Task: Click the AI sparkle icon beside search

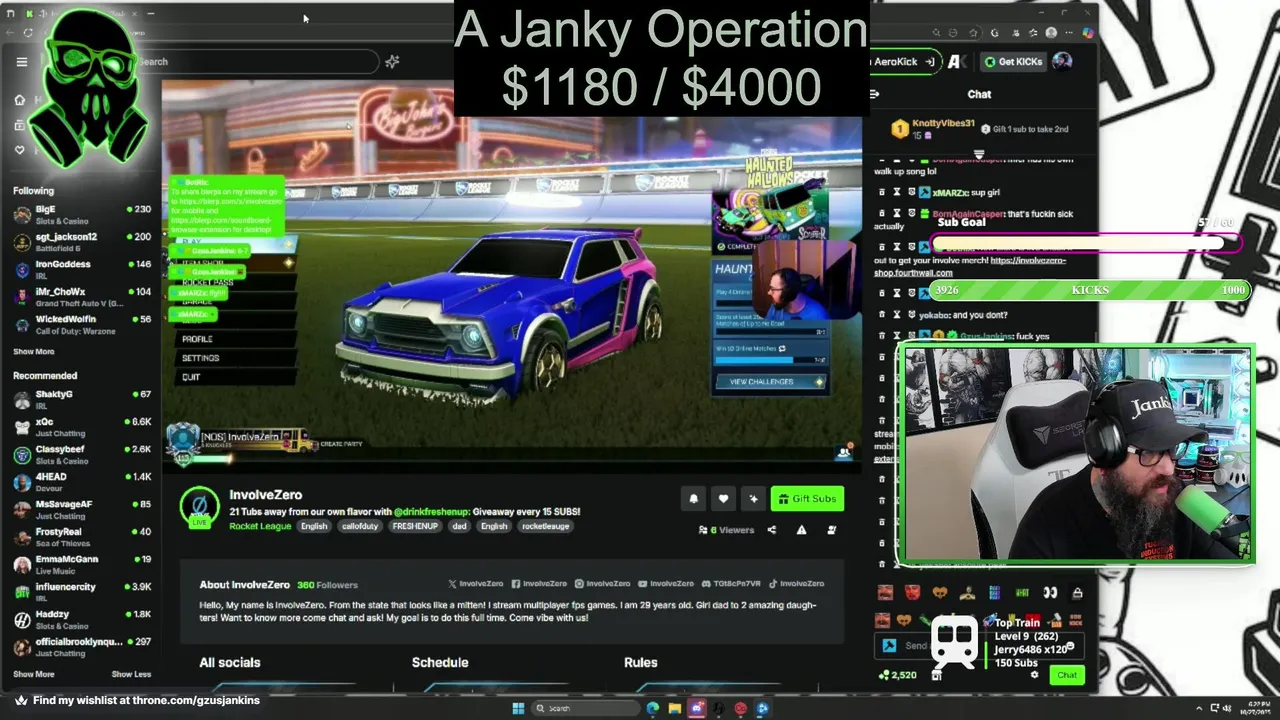Action: 392,62
